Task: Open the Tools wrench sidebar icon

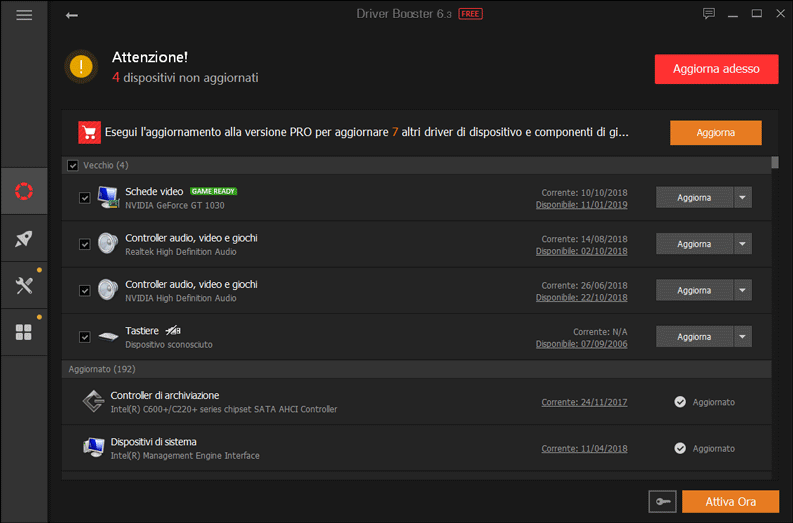Action: [24, 286]
